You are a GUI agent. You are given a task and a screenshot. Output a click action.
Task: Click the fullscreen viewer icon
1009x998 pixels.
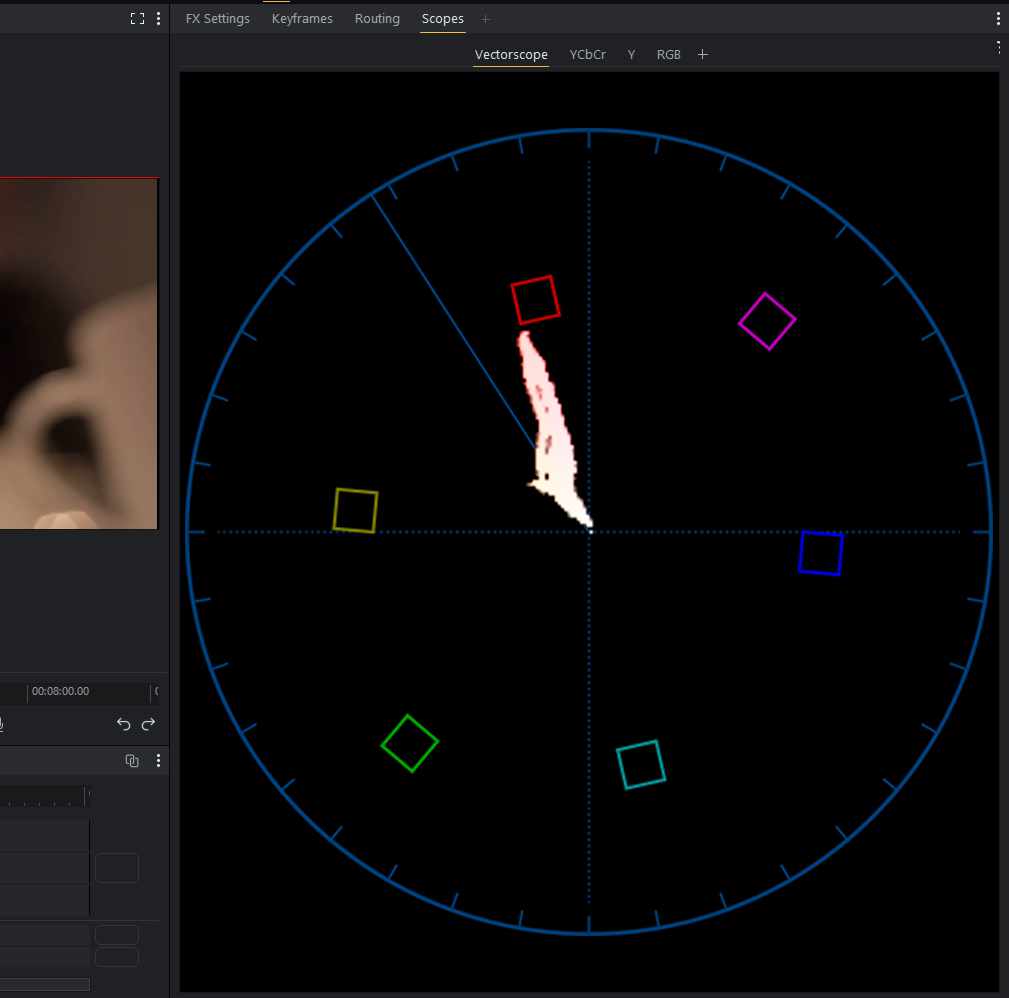[137, 19]
